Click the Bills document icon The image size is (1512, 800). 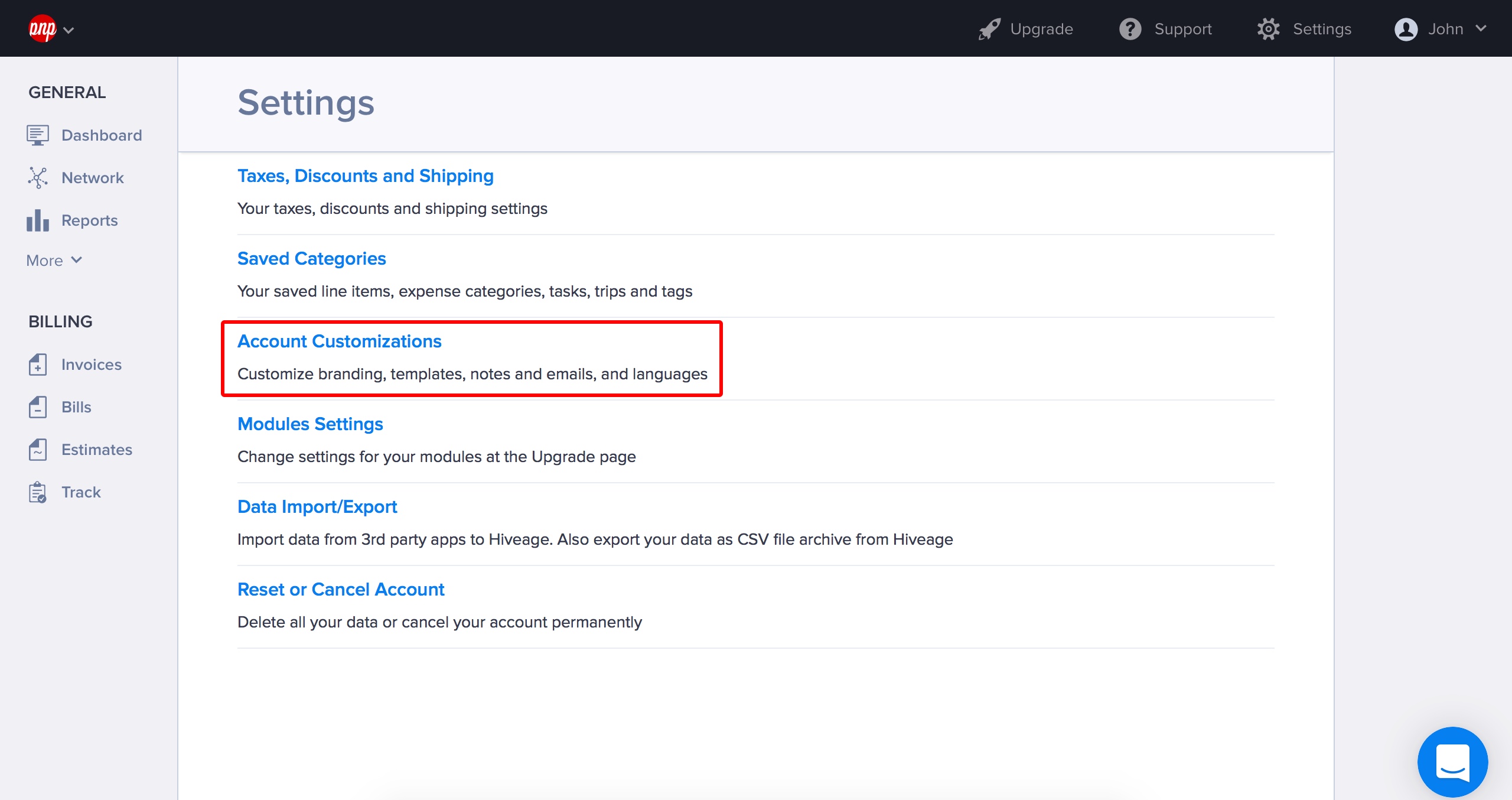pyautogui.click(x=37, y=407)
